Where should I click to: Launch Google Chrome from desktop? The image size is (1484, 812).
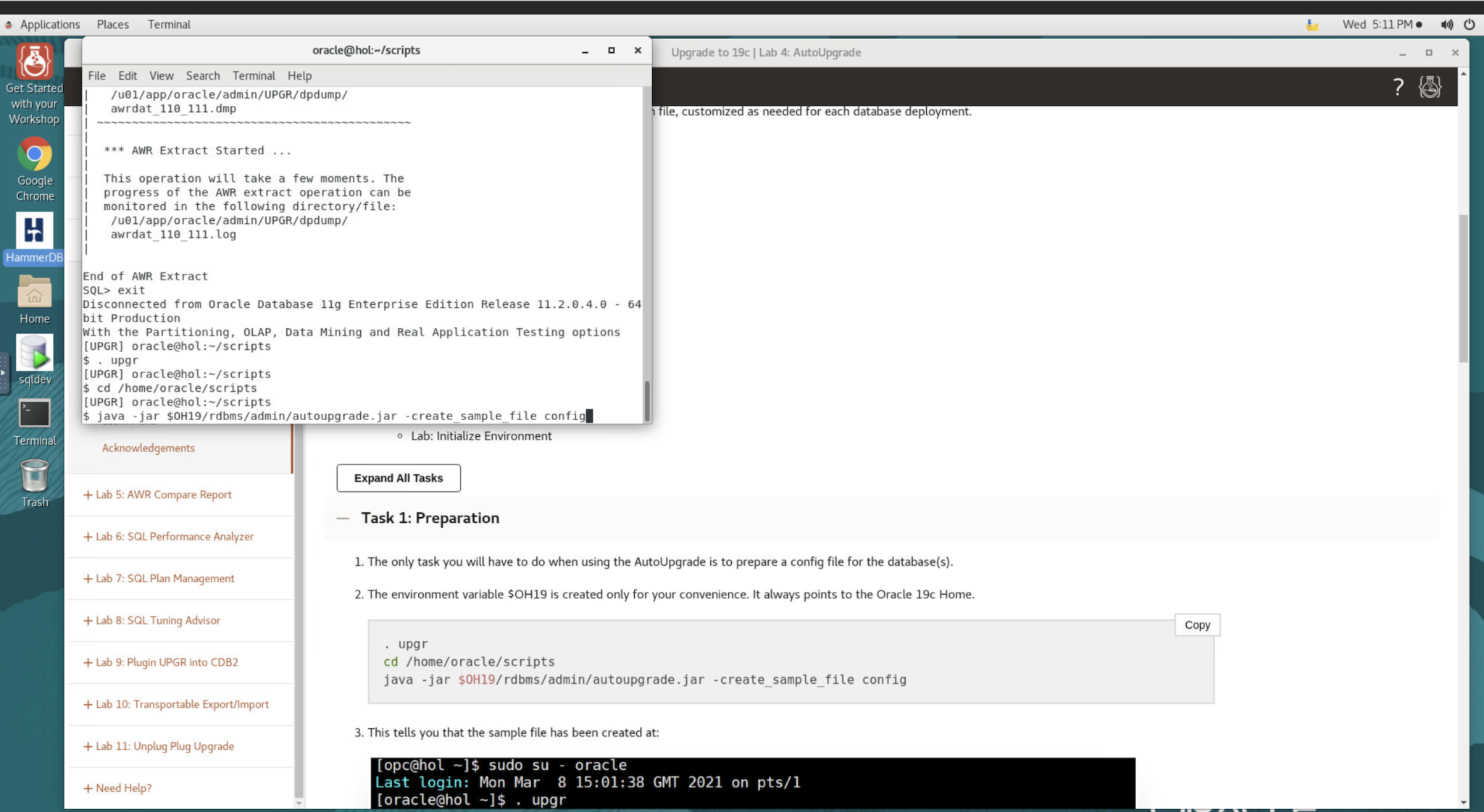pyautogui.click(x=34, y=156)
